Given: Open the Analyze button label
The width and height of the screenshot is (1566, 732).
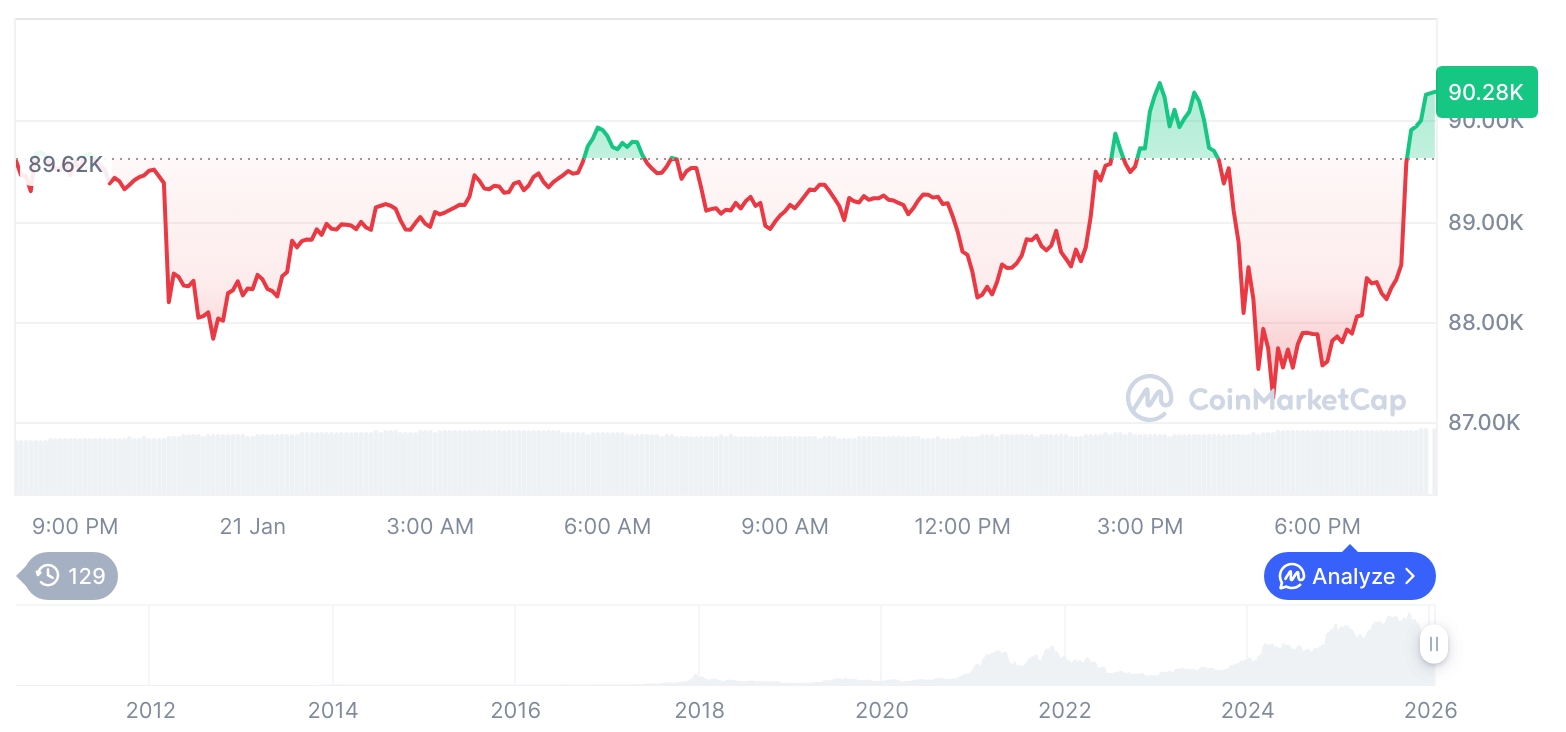Looking at the screenshot, I should 1353,577.
